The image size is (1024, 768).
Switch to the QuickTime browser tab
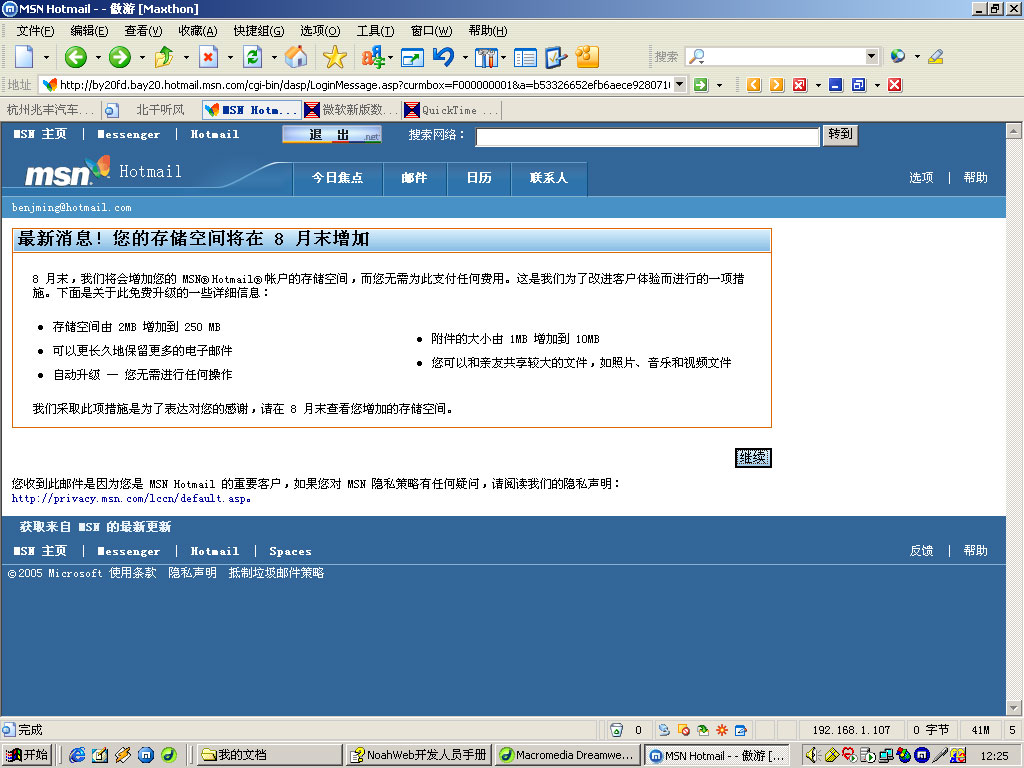click(x=452, y=110)
